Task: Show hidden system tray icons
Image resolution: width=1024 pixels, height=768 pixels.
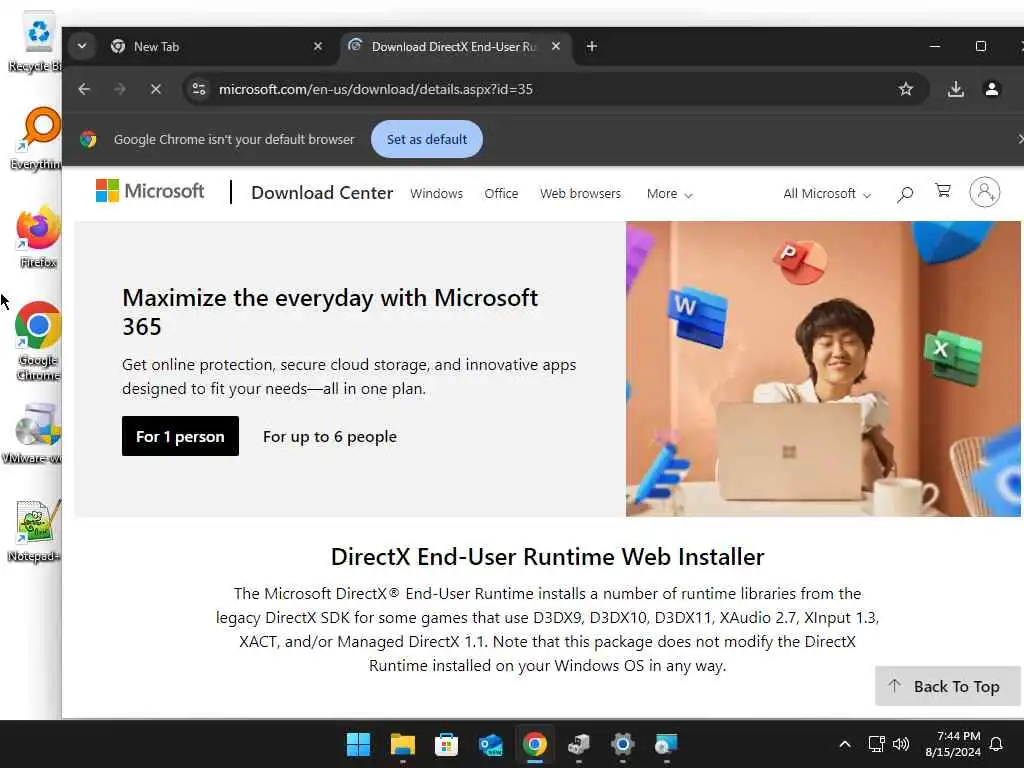Action: (x=844, y=744)
